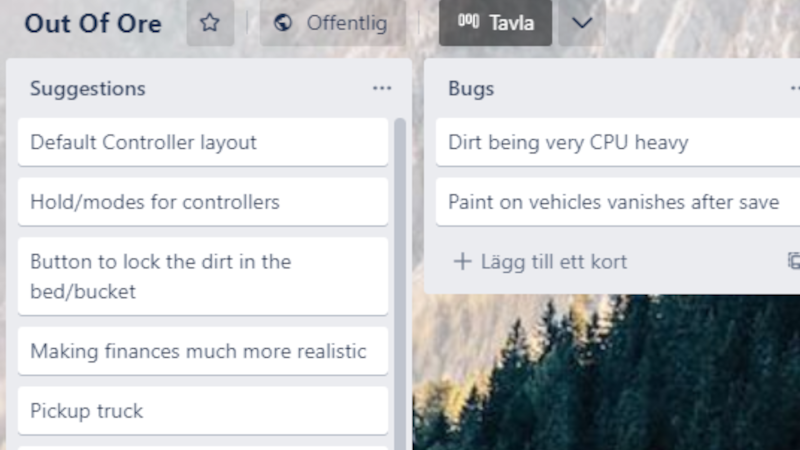Select the Bugs list title
Screen dimensions: 800x450
coord(471,88)
